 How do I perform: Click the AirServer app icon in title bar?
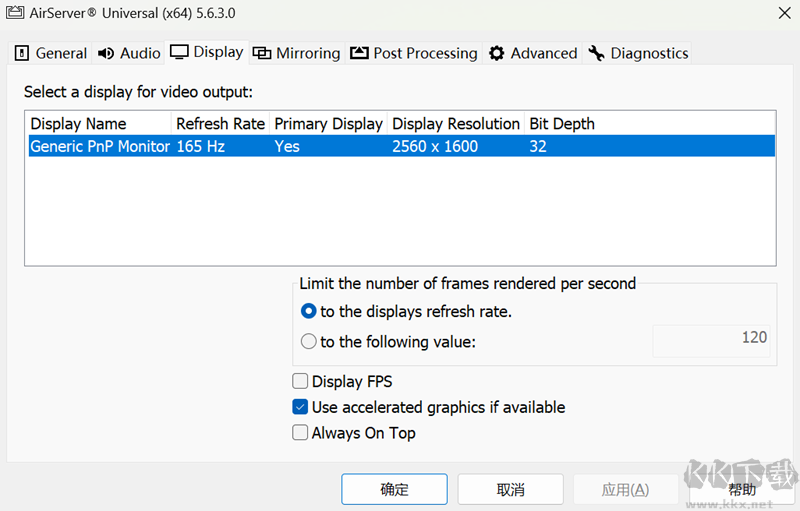(16, 13)
